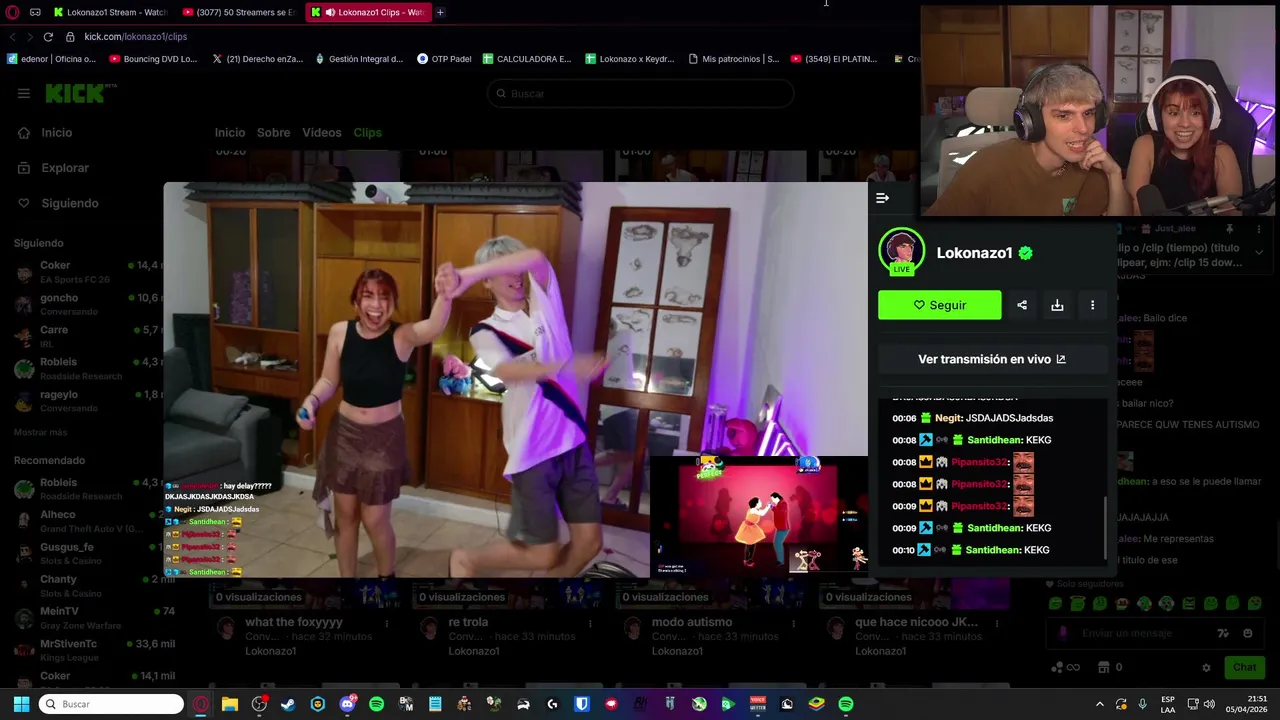Open the Bouncing DVD Lo... bookmark
Screen dimensions: 1280x720
(x=153, y=59)
